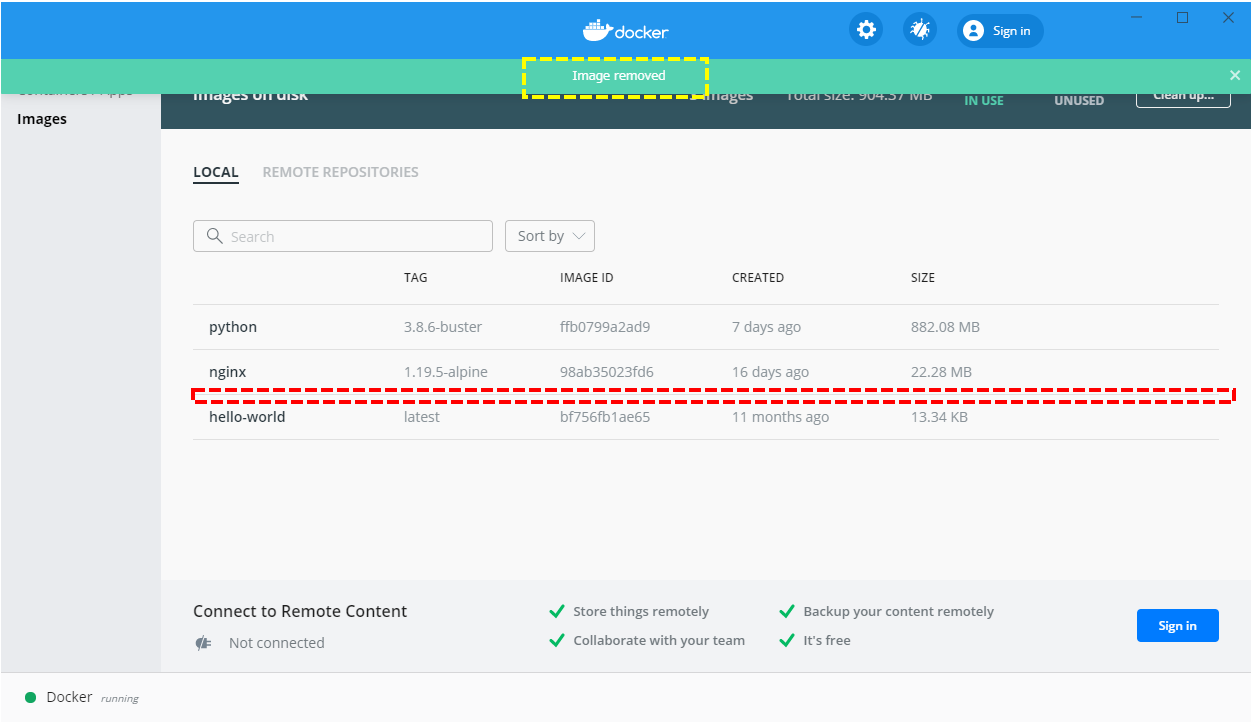Click the 7 days ago created value
The height and width of the screenshot is (722, 1252).
tap(766, 327)
